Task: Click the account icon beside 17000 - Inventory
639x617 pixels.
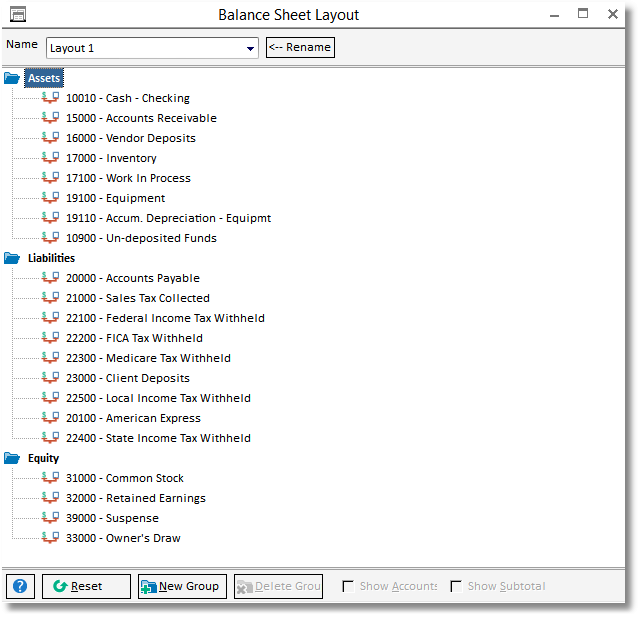Action: (x=51, y=158)
